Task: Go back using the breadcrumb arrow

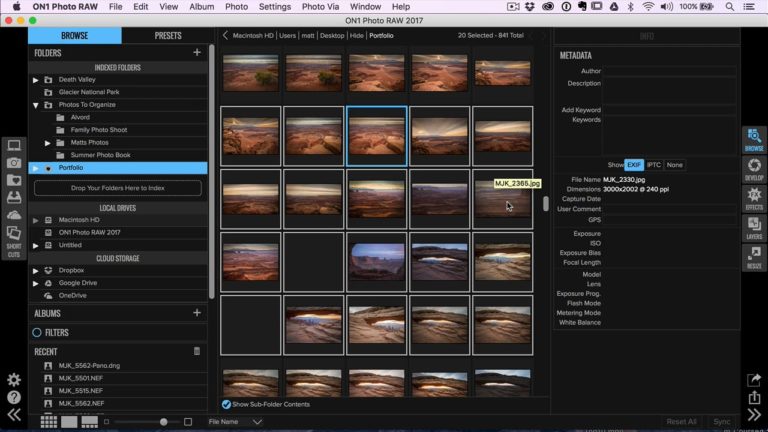Action: (x=225, y=35)
